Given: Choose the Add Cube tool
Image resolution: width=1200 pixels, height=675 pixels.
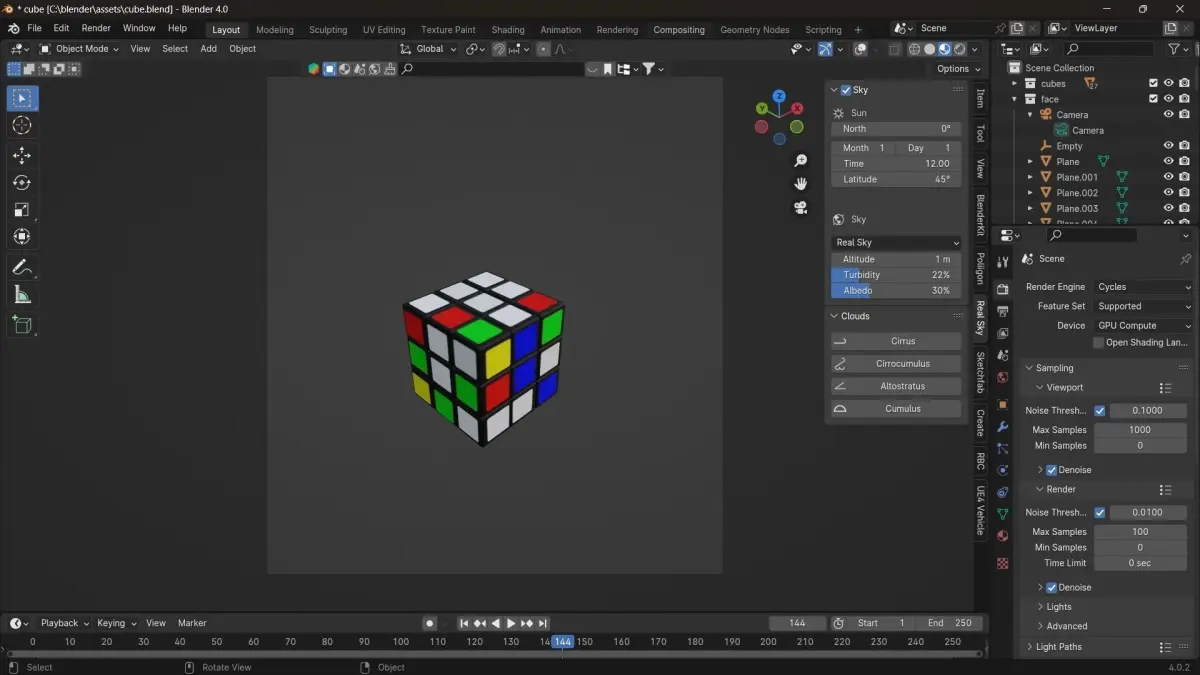Looking at the screenshot, I should (22, 324).
